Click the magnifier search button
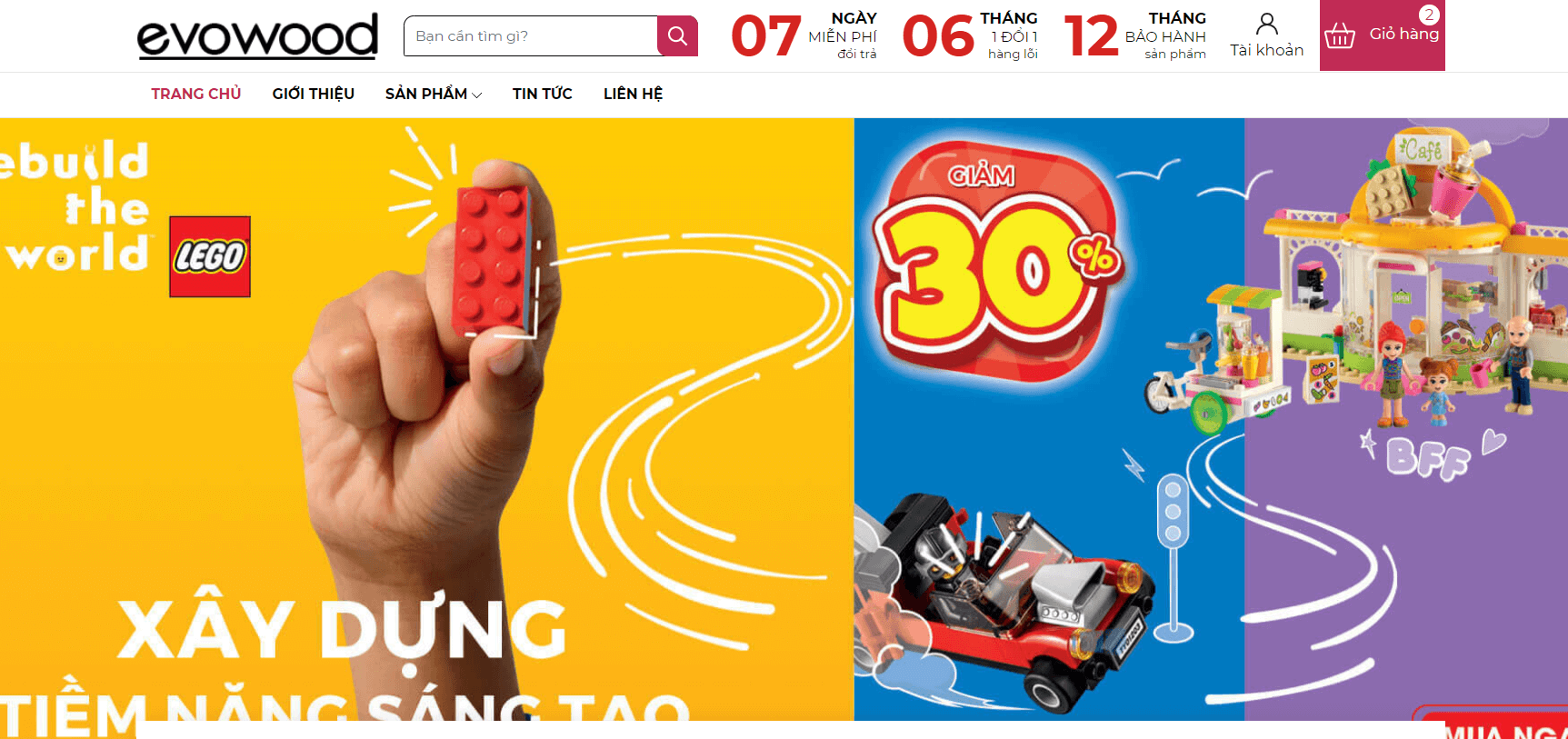1568x739 pixels. (x=677, y=35)
